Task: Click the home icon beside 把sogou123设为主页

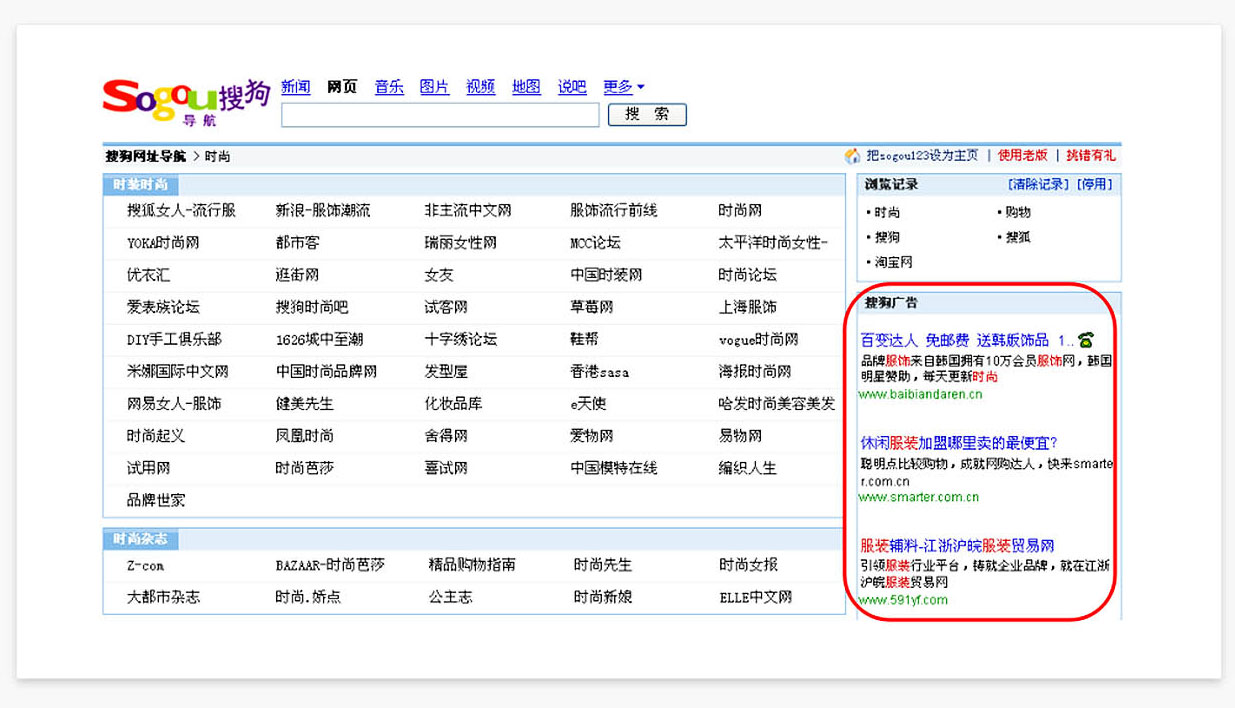Action: point(853,156)
